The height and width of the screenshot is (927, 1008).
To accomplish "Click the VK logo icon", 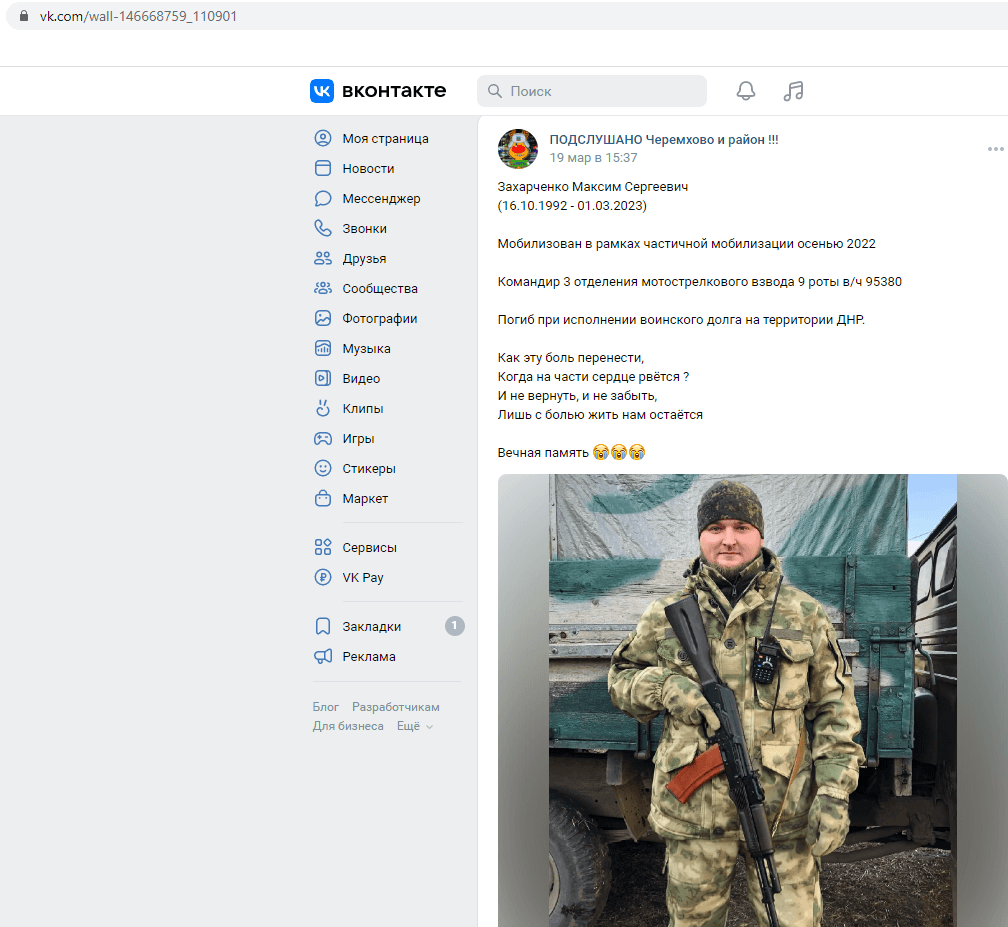I will point(322,91).
